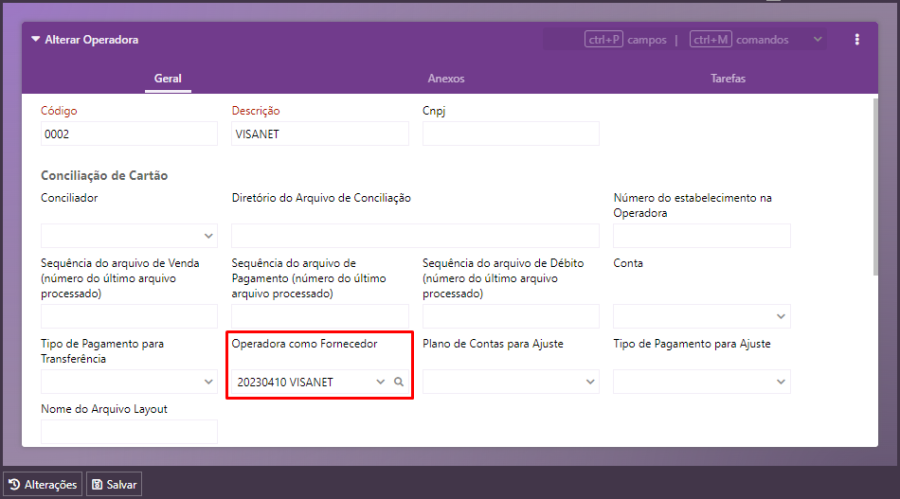Click Número do estabelecimento na Operadora field

tap(701, 236)
